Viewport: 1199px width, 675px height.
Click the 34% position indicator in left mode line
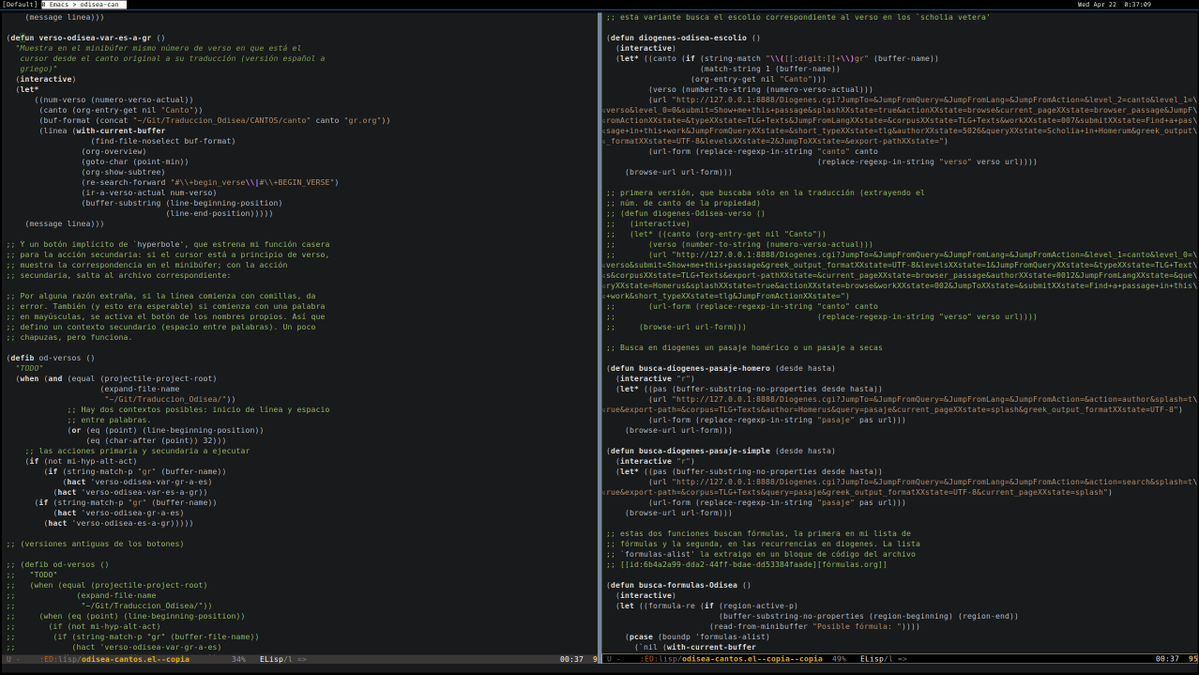(239, 659)
